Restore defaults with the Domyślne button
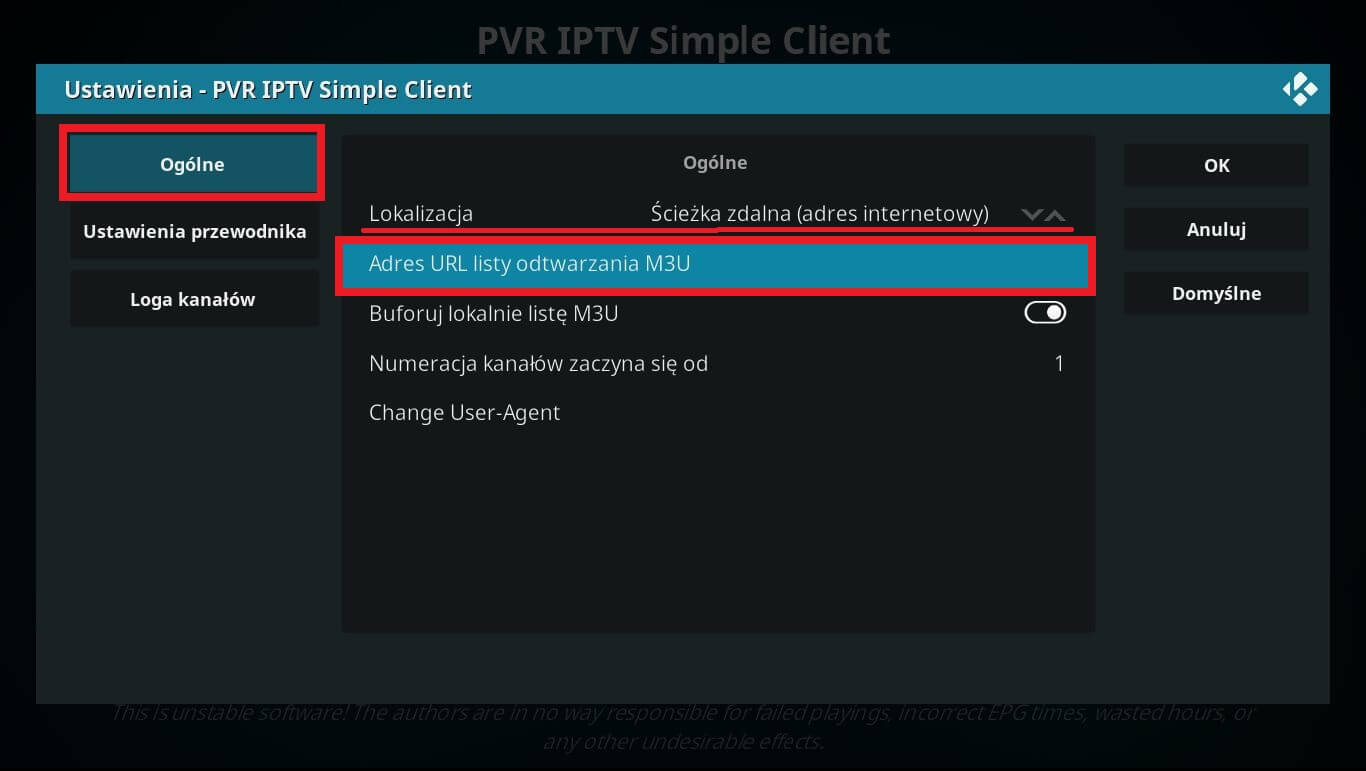Screen dimensions: 1366x771 pyautogui.click(x=1216, y=293)
